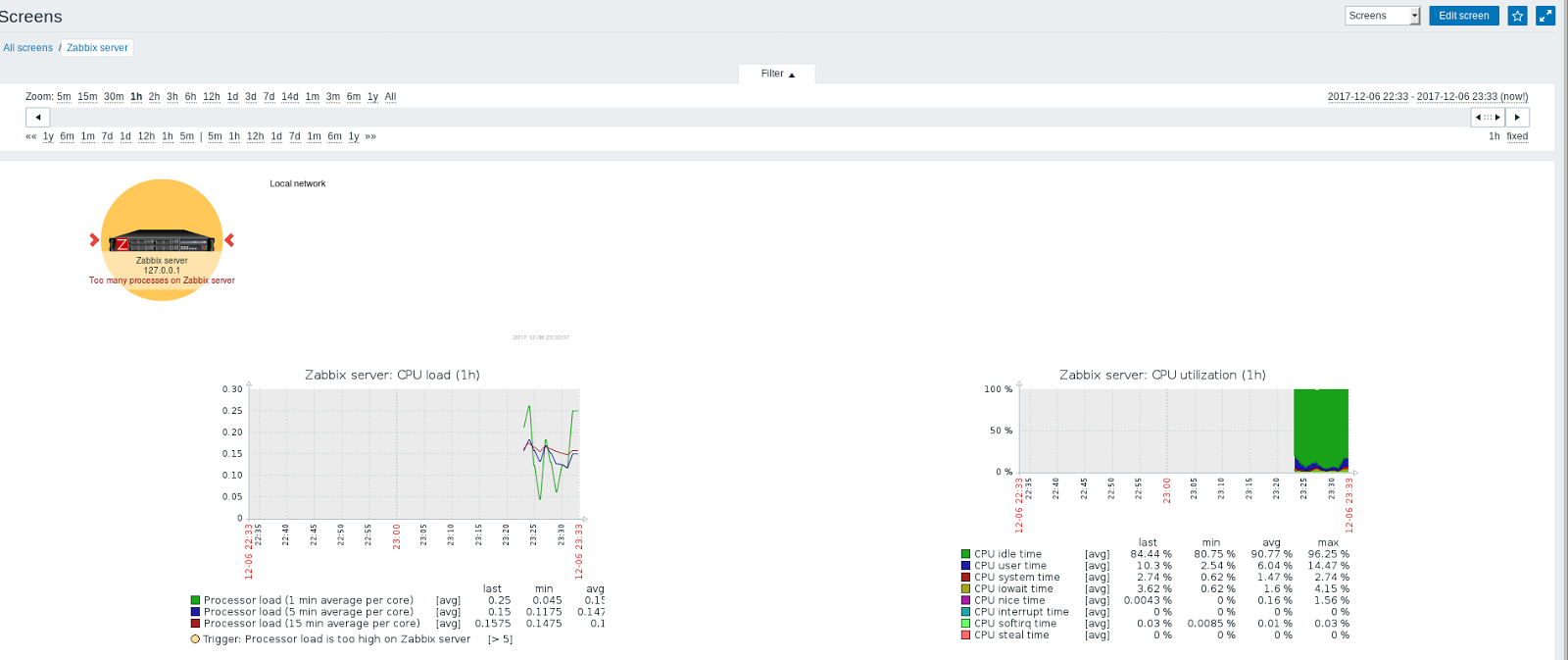Add screen to favourites with star icon

(x=1517, y=16)
